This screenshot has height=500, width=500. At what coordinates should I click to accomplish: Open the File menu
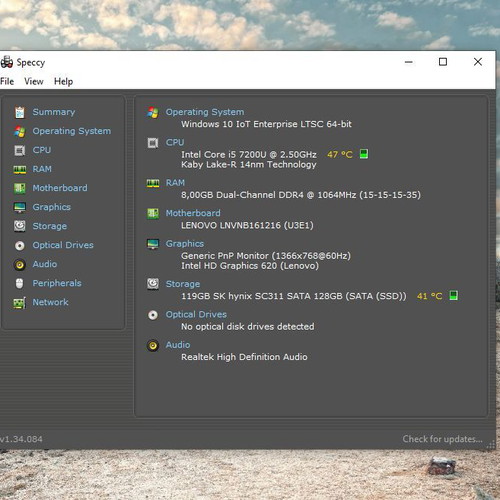(x=7, y=82)
